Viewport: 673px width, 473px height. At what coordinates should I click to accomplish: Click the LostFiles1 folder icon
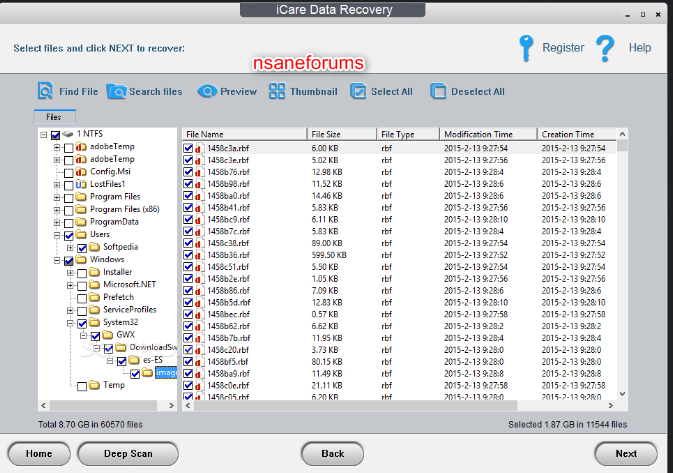pyautogui.click(x=81, y=184)
